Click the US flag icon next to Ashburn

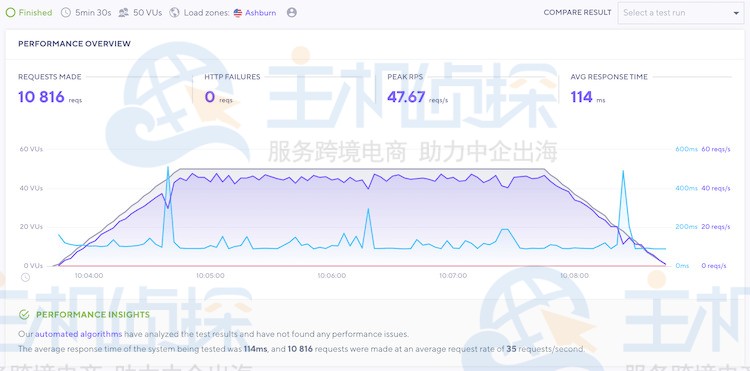(x=238, y=13)
